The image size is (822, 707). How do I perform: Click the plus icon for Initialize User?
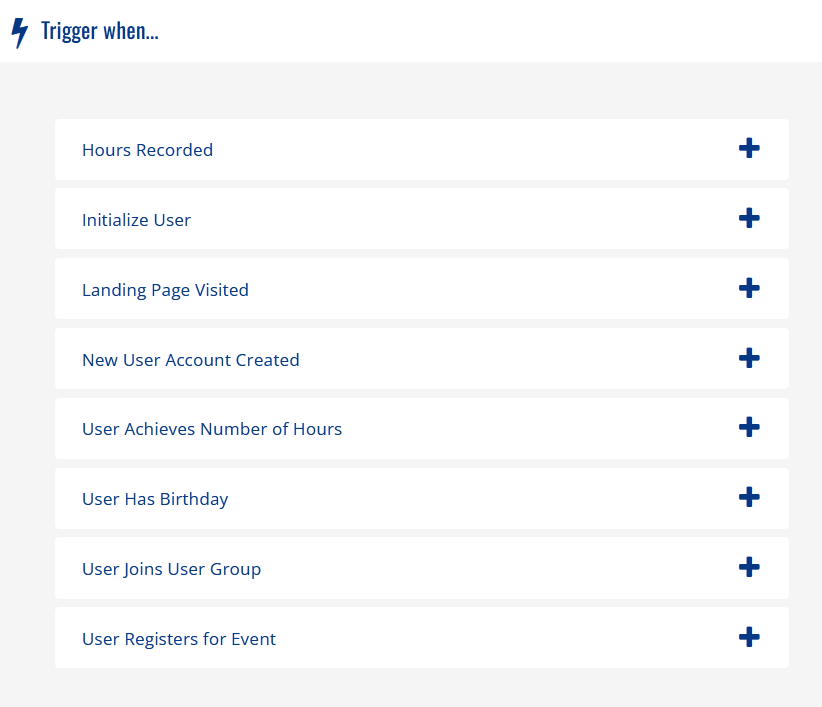coord(749,218)
